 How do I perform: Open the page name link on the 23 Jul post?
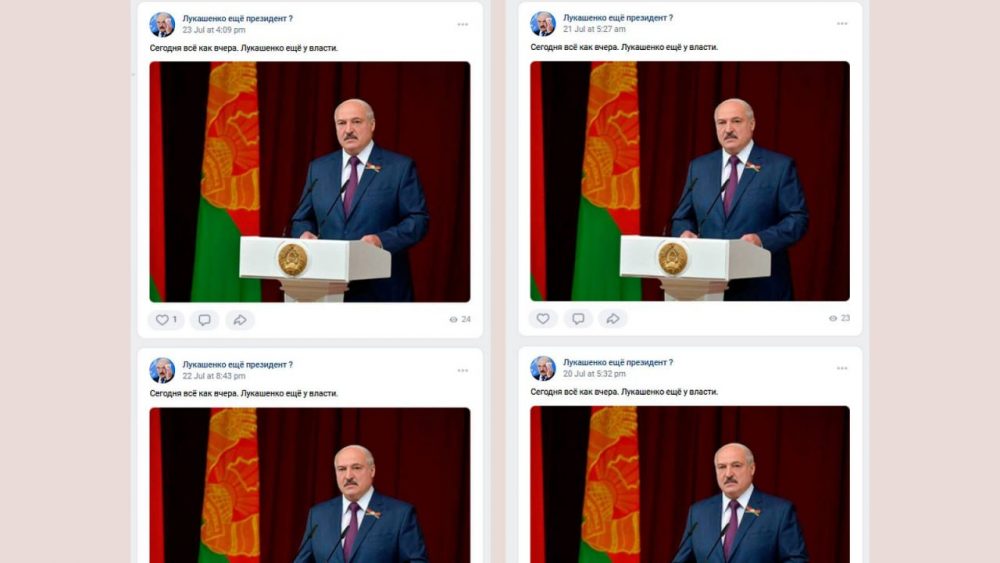pos(237,18)
